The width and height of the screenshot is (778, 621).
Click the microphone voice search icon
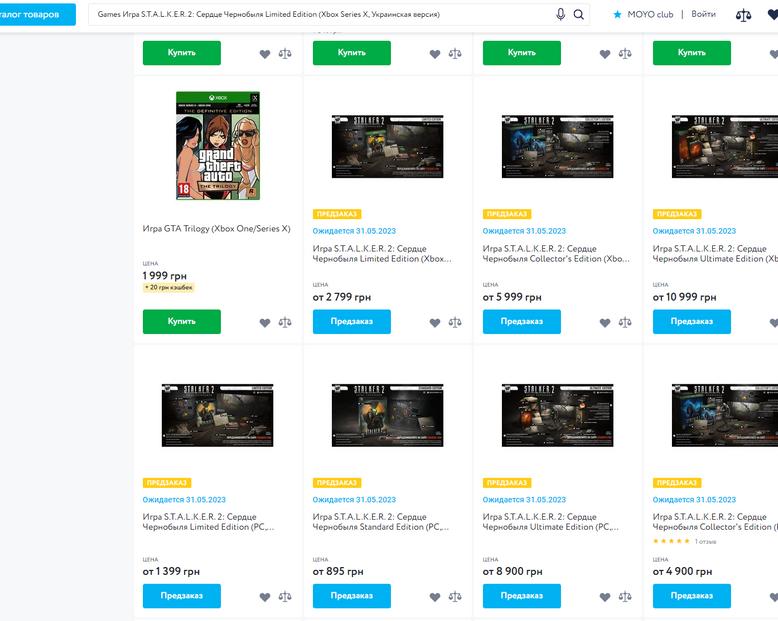(x=560, y=14)
